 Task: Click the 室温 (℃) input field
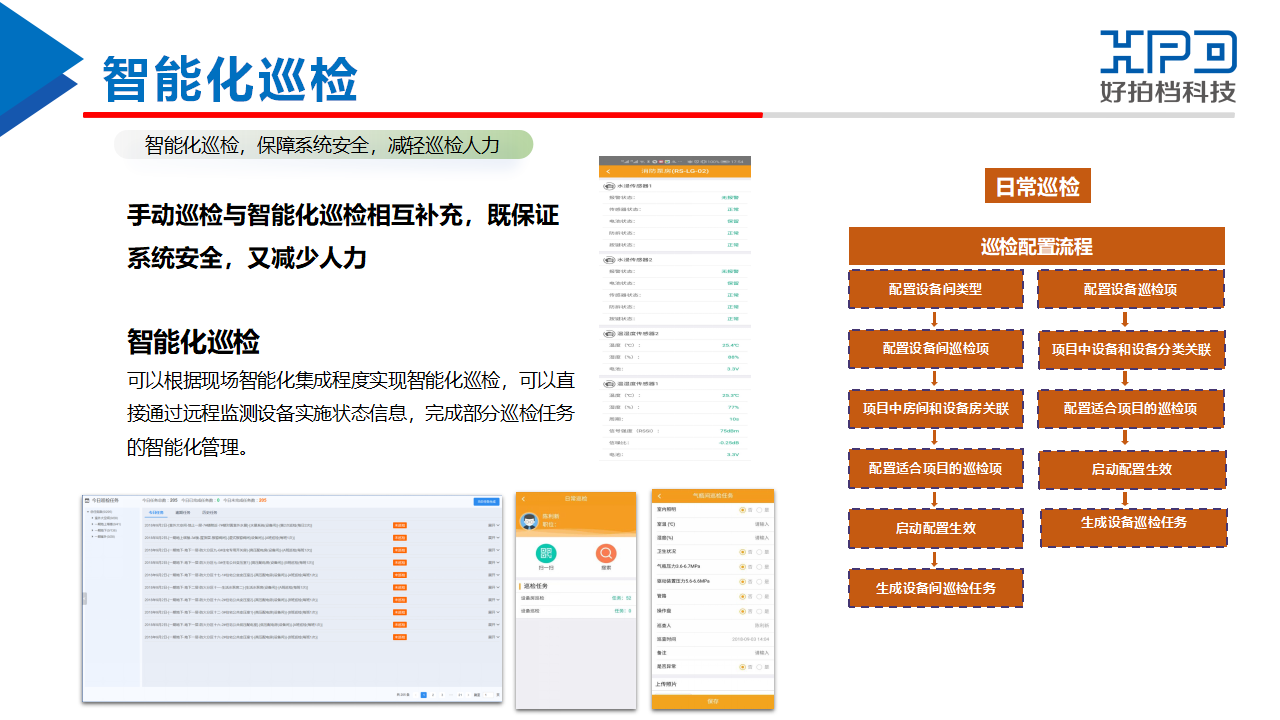pyautogui.click(x=762, y=524)
